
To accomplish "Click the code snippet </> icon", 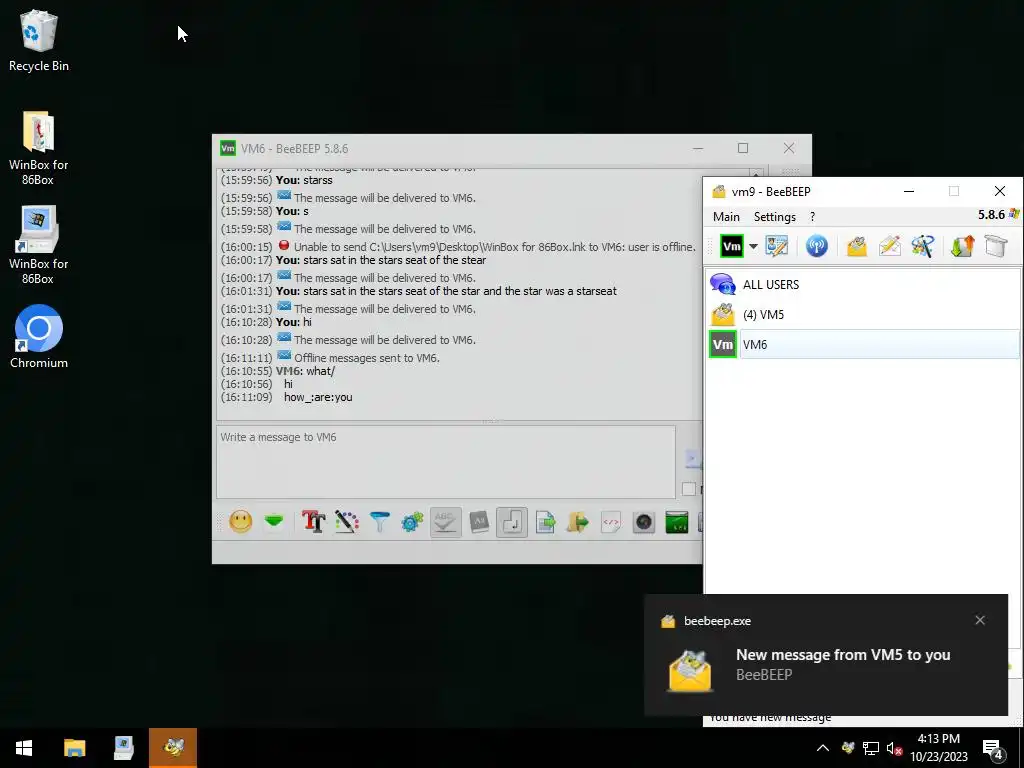I will pos(611,521).
